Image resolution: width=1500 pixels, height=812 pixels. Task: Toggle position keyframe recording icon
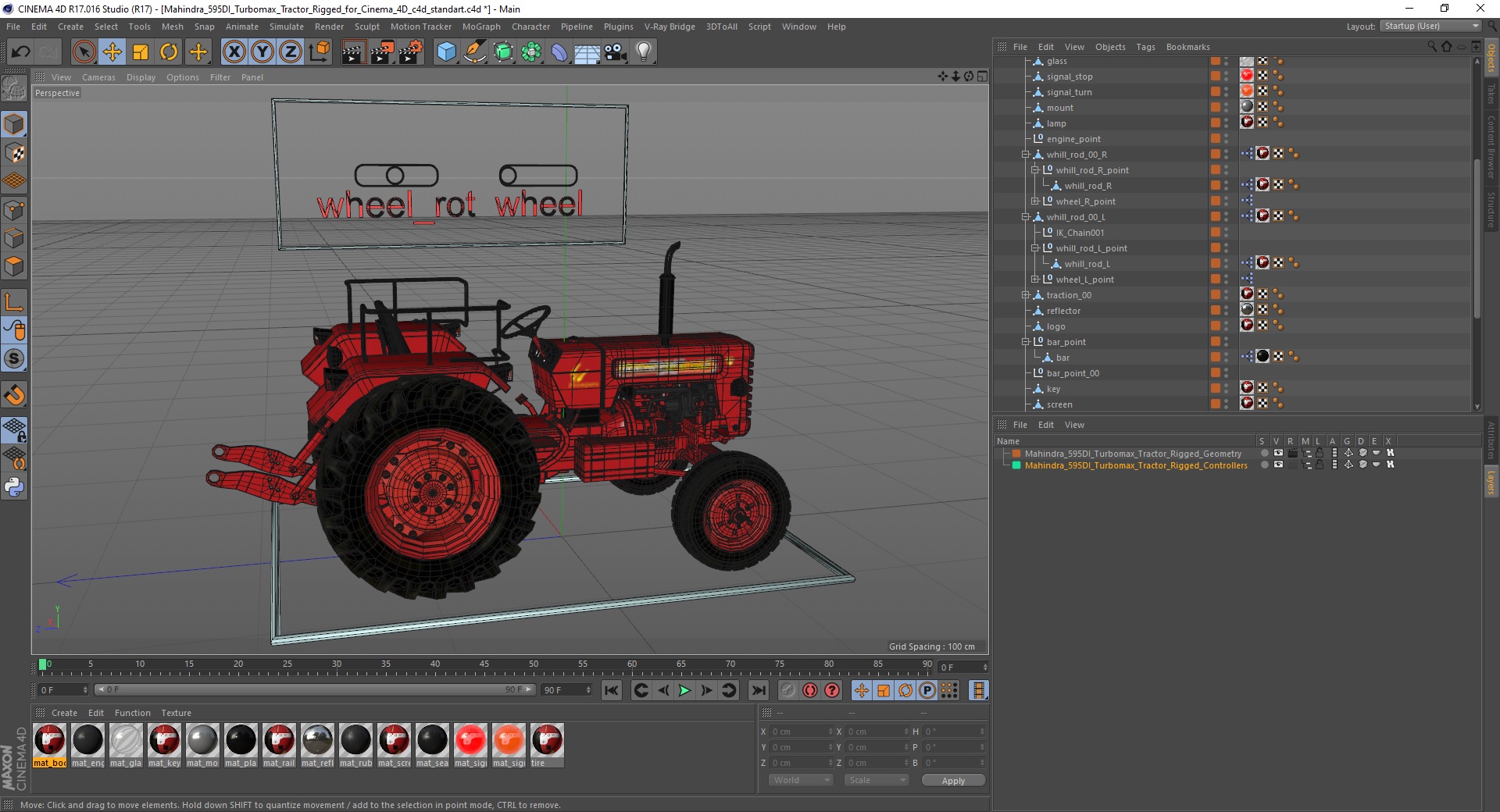(x=862, y=690)
